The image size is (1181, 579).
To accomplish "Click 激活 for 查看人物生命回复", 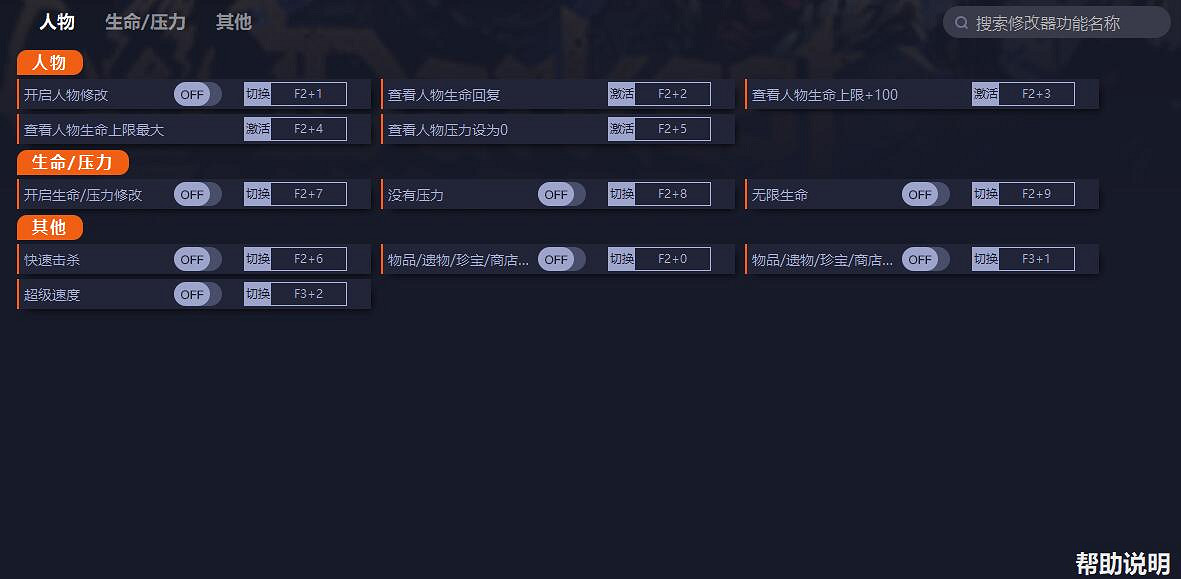I will [x=620, y=93].
